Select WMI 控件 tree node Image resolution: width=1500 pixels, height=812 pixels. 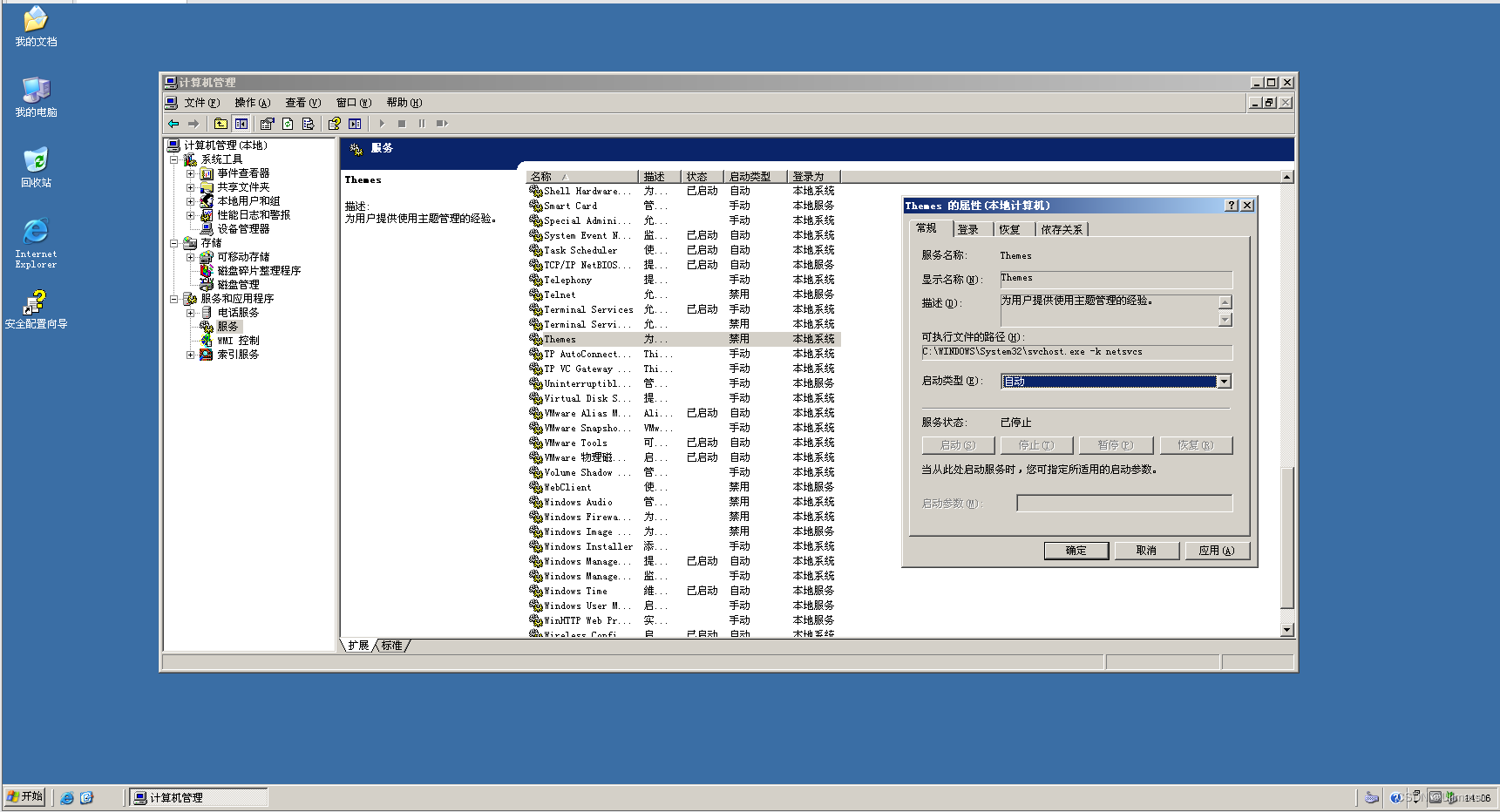click(x=238, y=341)
